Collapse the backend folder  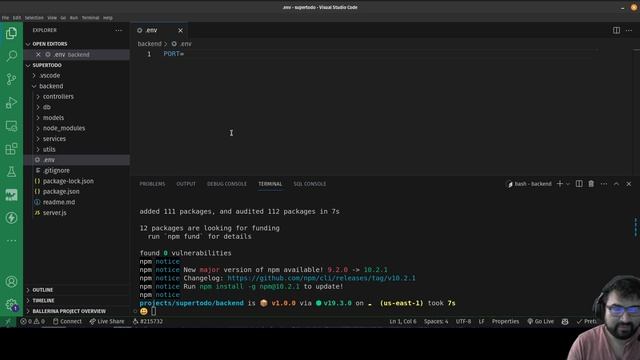(51, 86)
